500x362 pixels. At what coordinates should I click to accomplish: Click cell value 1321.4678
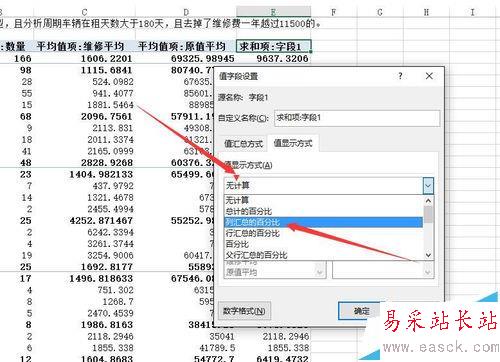click(x=110, y=198)
